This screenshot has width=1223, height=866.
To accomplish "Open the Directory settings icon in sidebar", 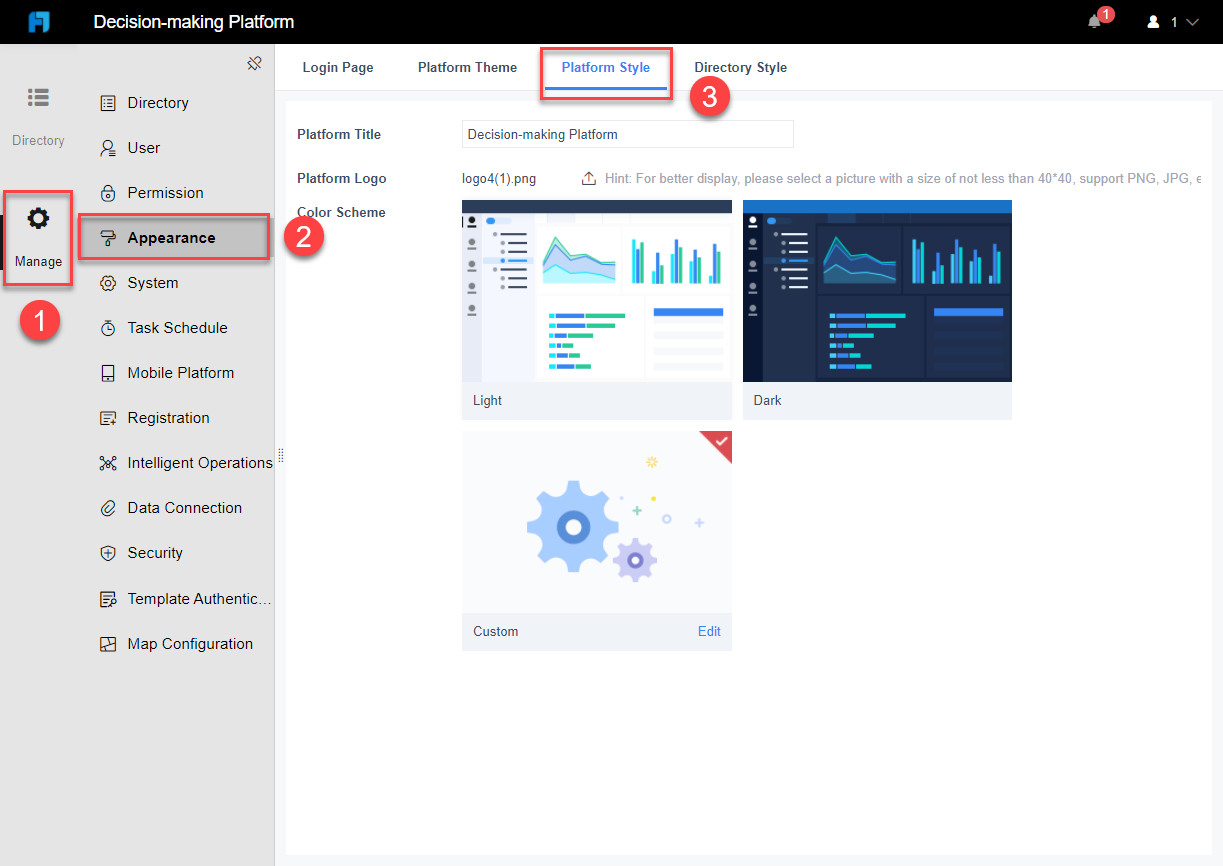I will (x=109, y=102).
